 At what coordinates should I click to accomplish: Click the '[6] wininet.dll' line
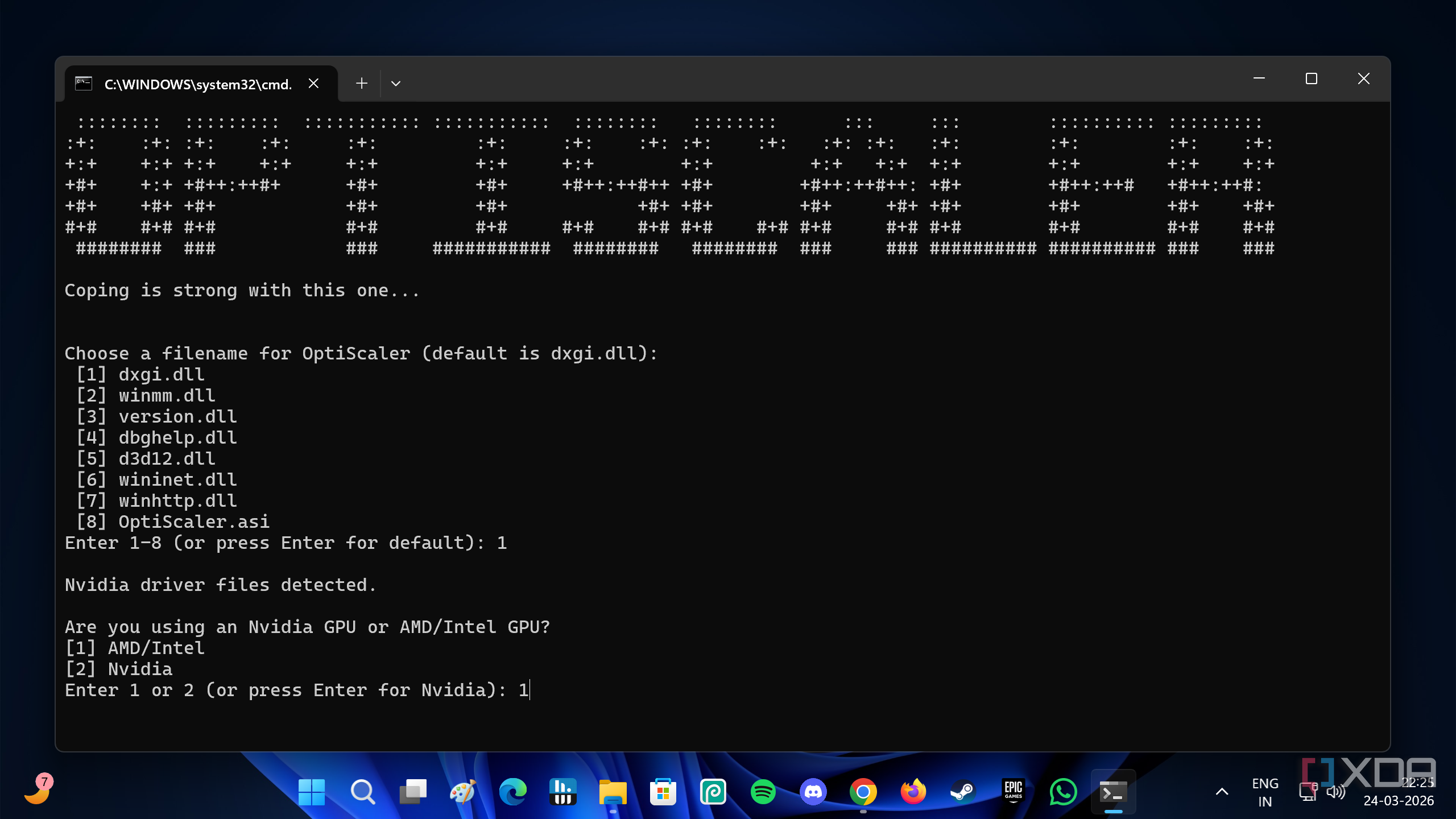tap(156, 479)
